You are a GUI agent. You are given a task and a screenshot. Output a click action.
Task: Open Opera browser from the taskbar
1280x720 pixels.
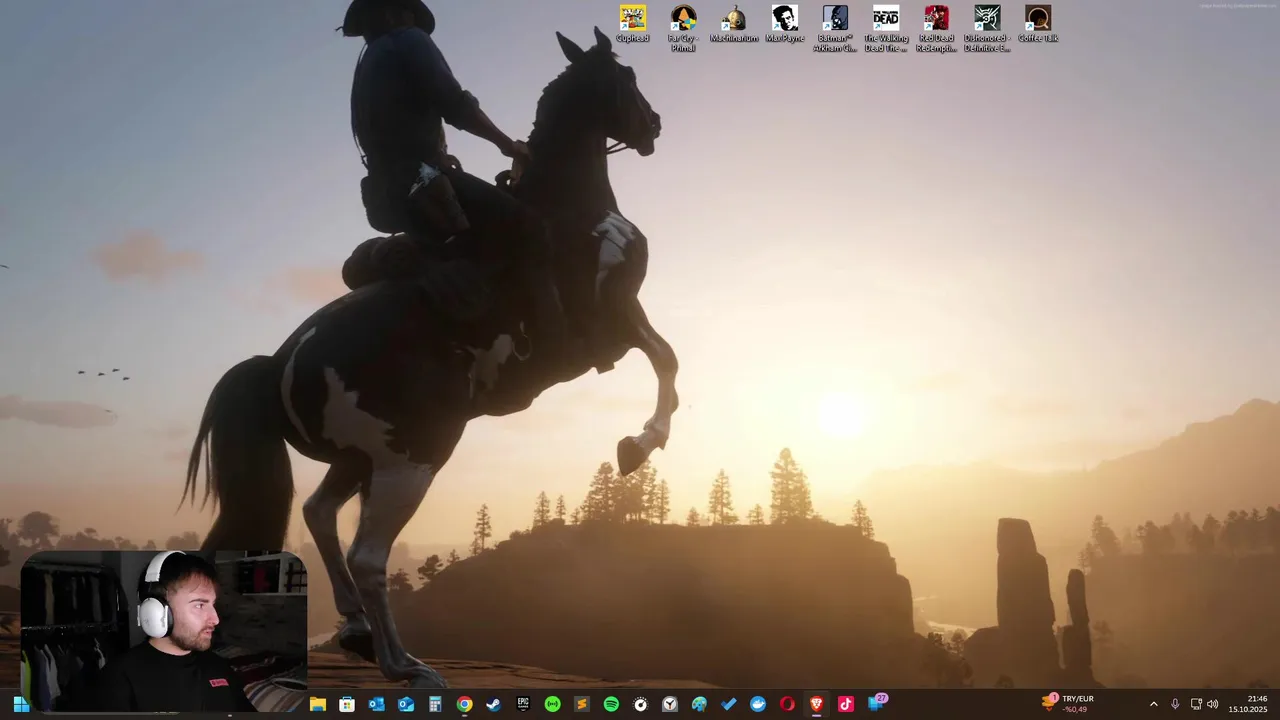coord(787,704)
